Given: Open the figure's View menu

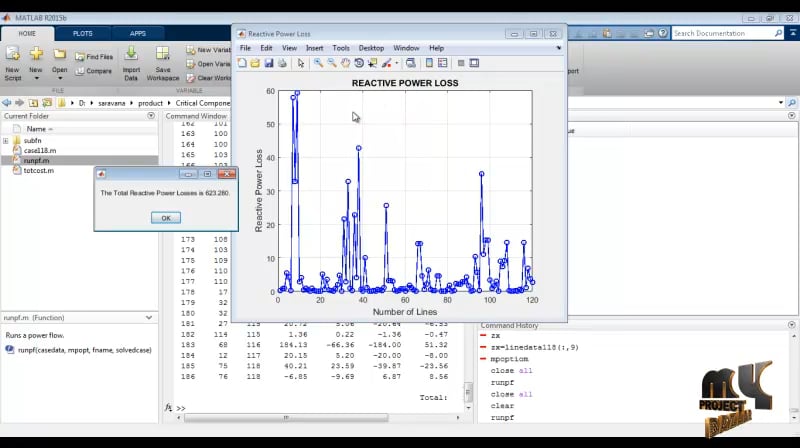Looking at the screenshot, I should pos(289,48).
